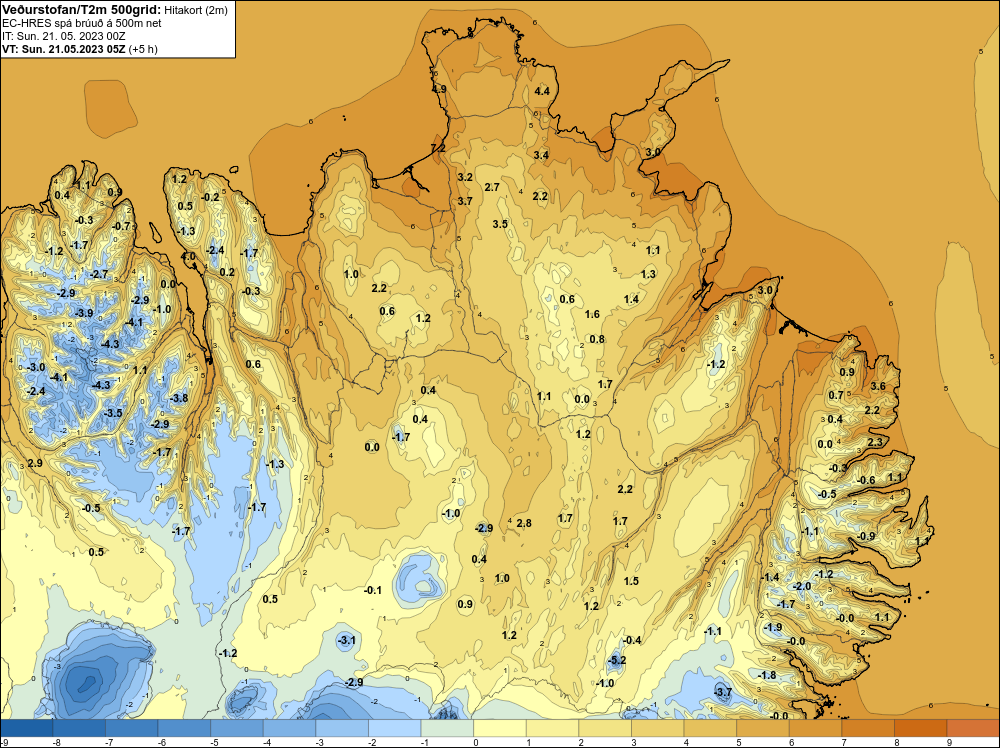This screenshot has width=1000, height=748.
Task: Click the "9" label on the colour scale
Action: pos(950,742)
